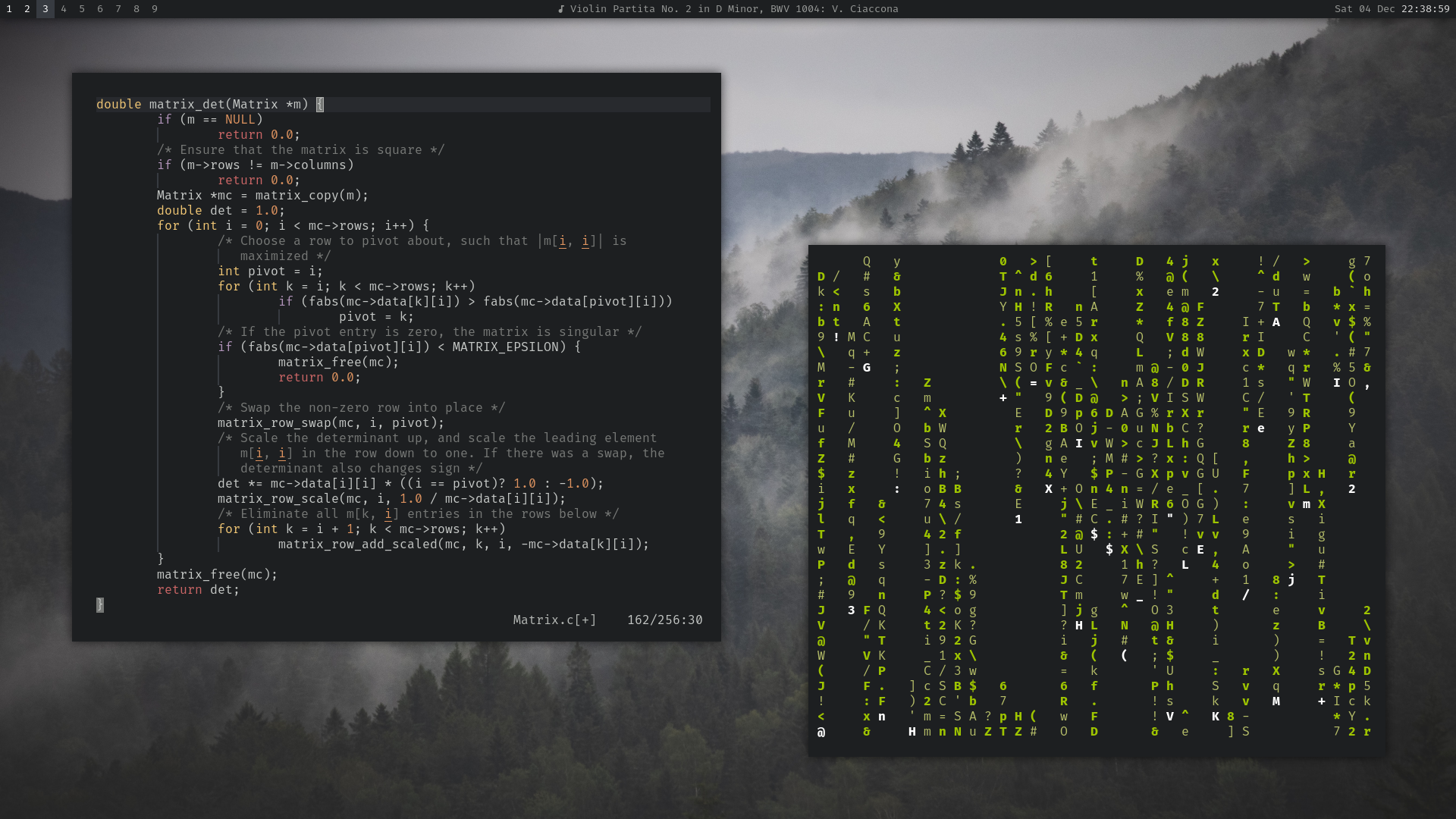Click 'int pivot = i;' line
Screen dimensions: 1456x819
tap(271, 271)
